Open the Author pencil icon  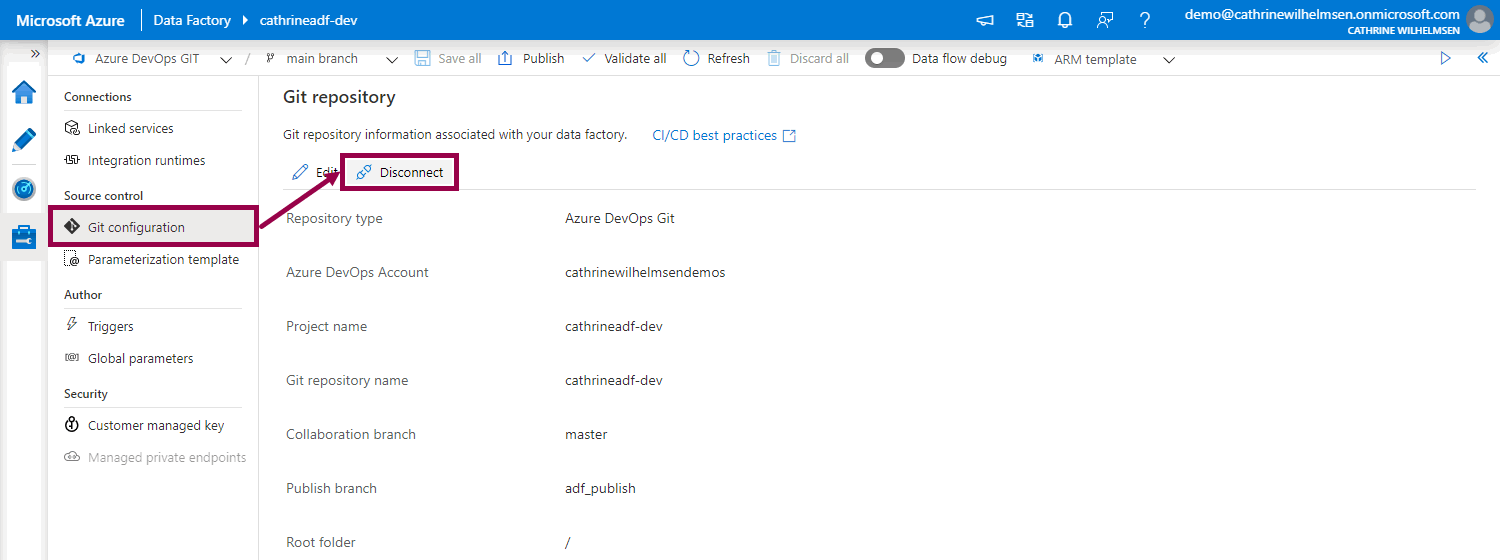click(24, 140)
